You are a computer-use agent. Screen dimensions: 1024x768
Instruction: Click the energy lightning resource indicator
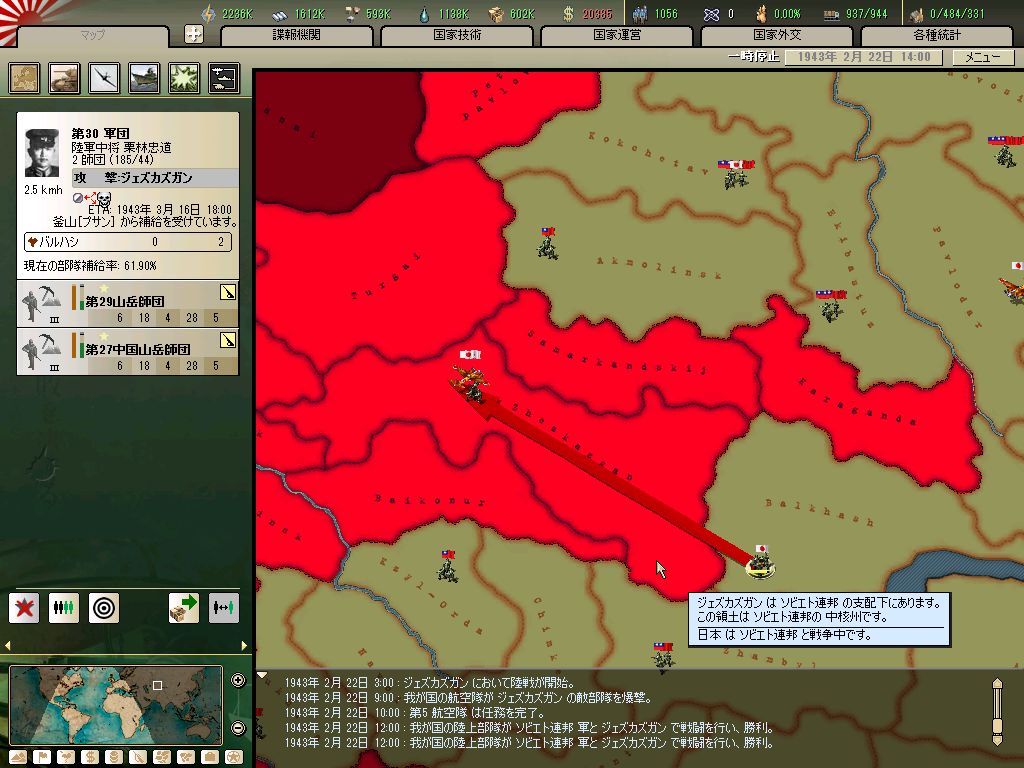[x=227, y=13]
